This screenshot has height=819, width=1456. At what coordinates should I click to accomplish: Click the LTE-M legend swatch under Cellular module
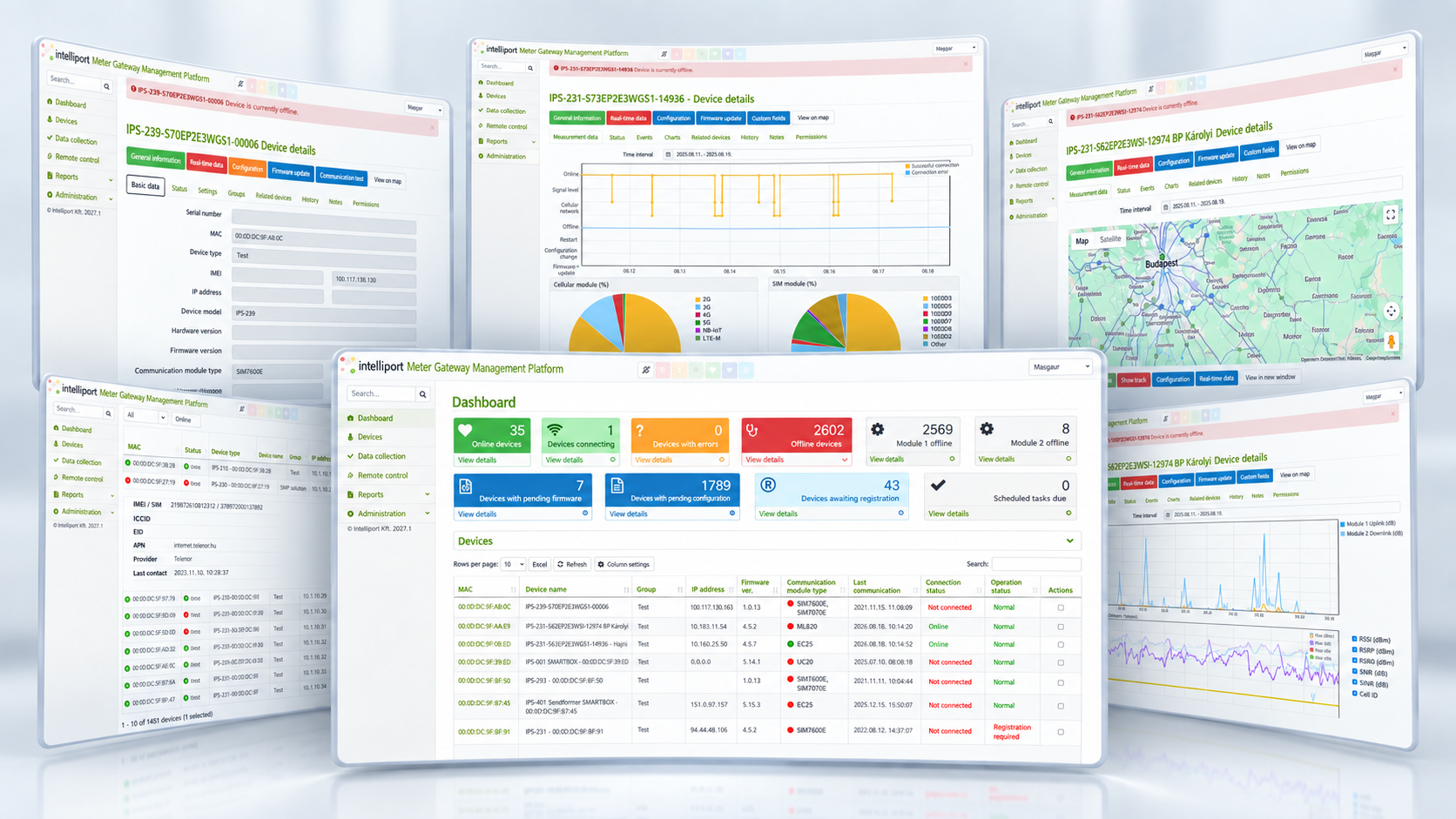(x=697, y=339)
